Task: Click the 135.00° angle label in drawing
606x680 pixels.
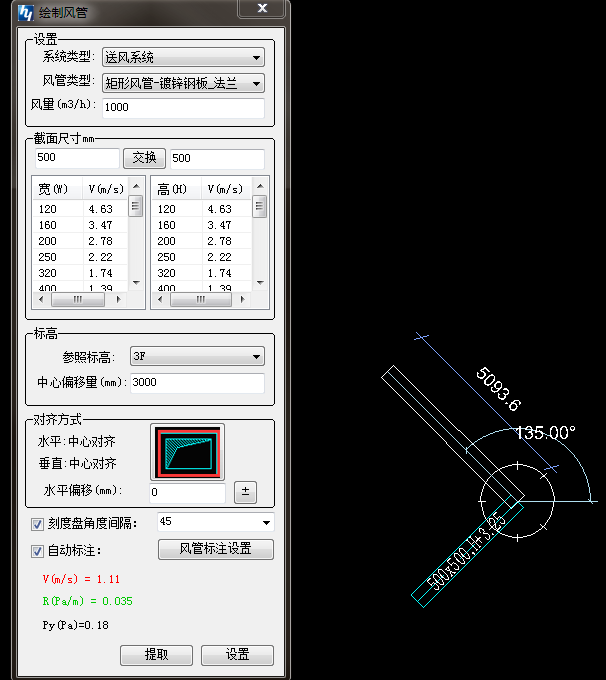Action: pos(545,433)
